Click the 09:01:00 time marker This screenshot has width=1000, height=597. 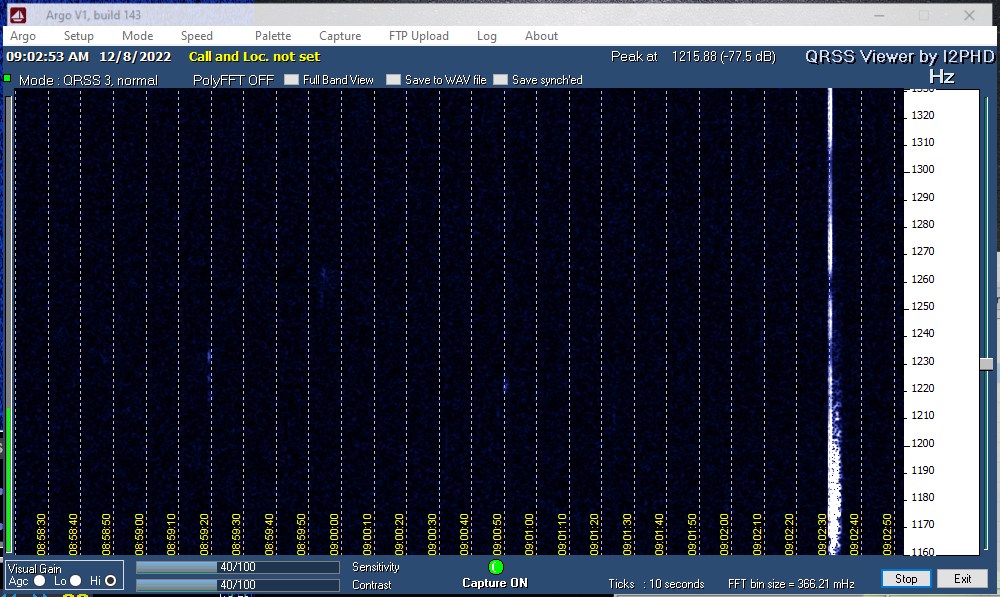pyautogui.click(x=529, y=534)
